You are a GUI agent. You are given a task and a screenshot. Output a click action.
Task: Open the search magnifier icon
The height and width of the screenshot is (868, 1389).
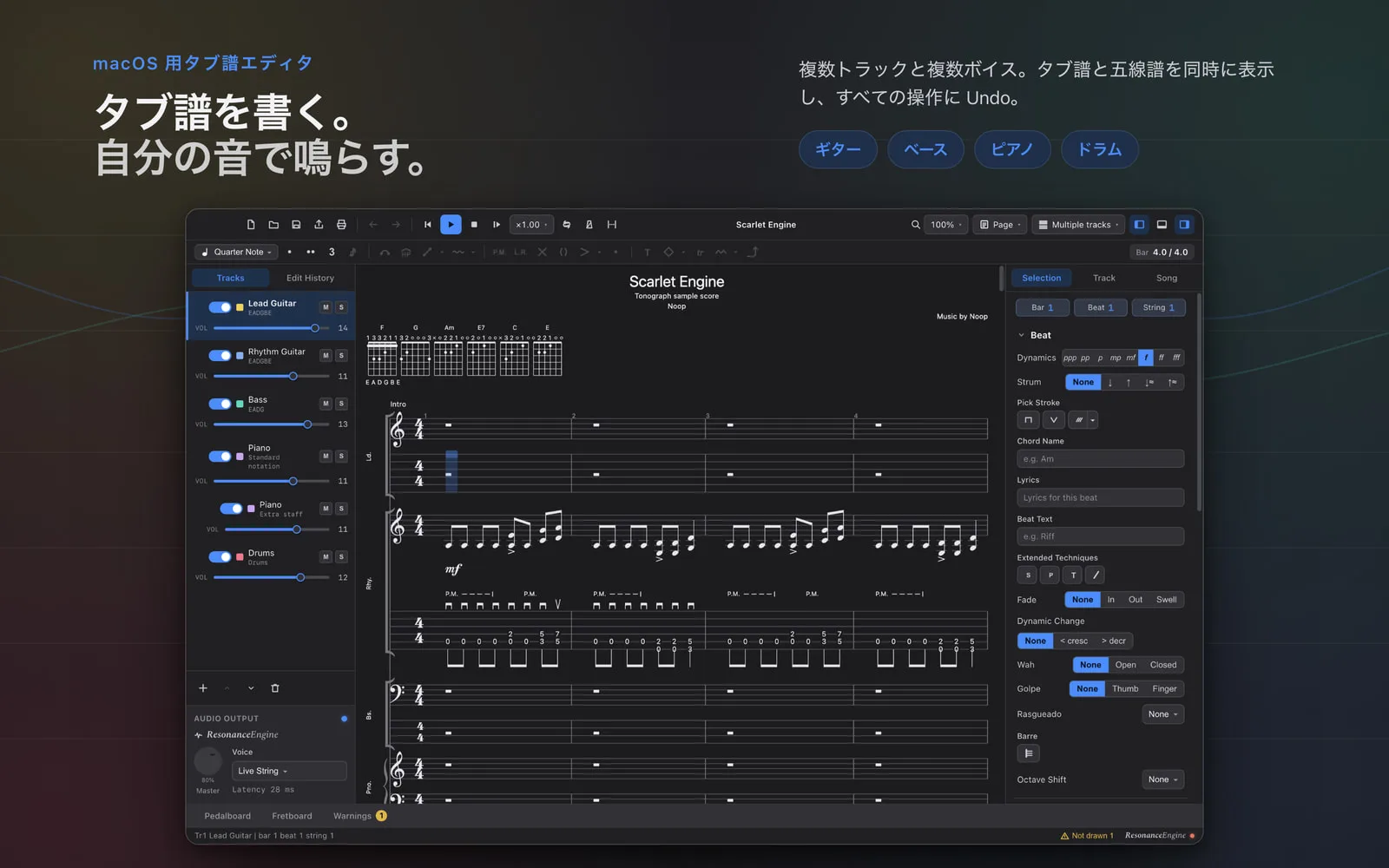(915, 225)
